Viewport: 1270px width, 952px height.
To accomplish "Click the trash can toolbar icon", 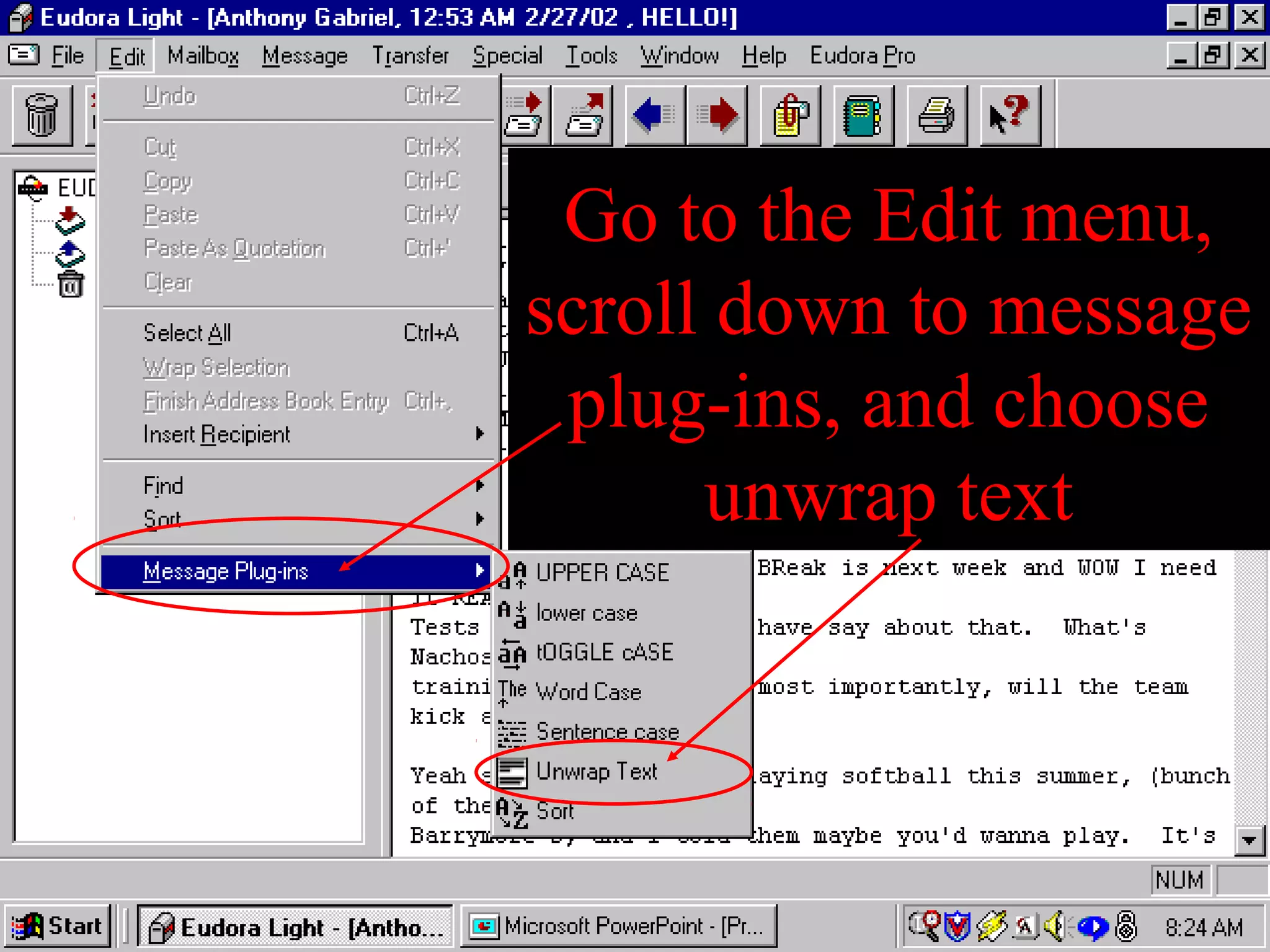I will point(42,115).
